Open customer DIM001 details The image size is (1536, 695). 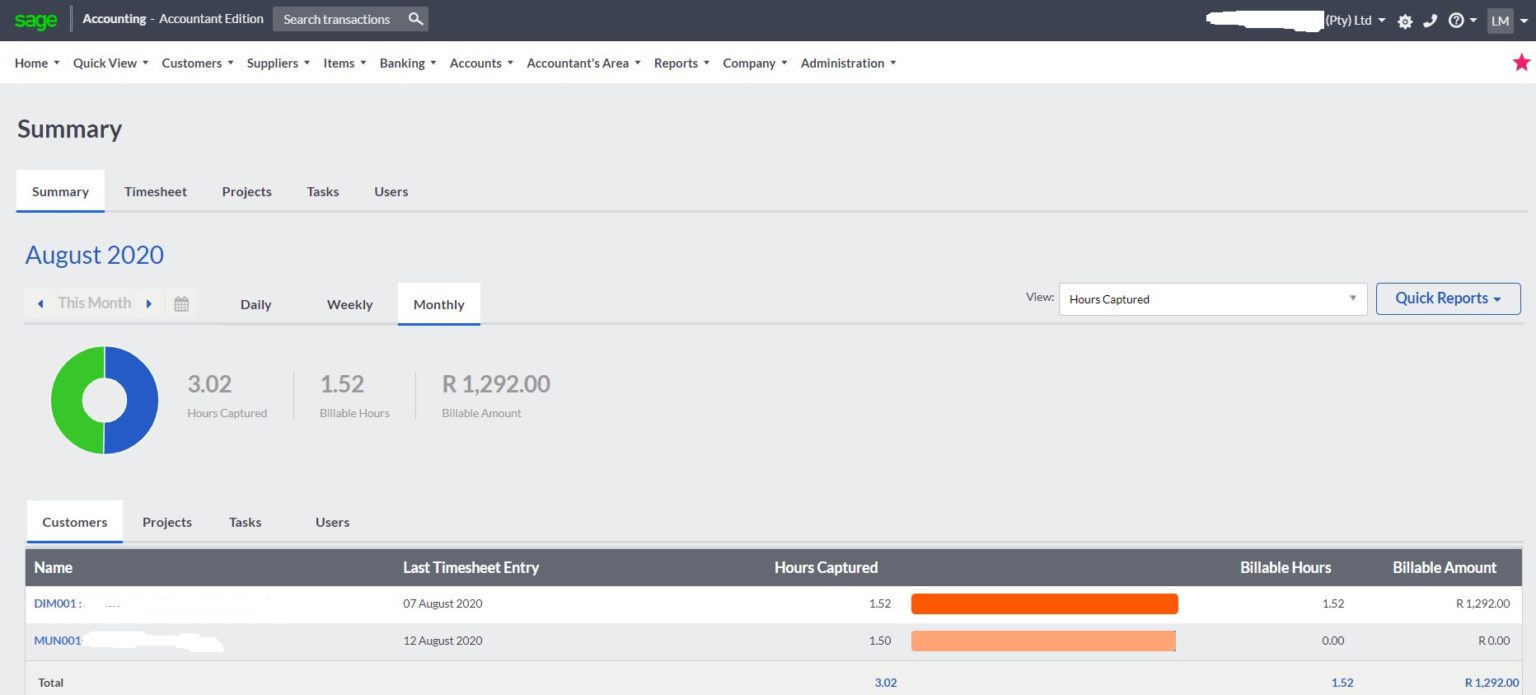click(x=57, y=603)
